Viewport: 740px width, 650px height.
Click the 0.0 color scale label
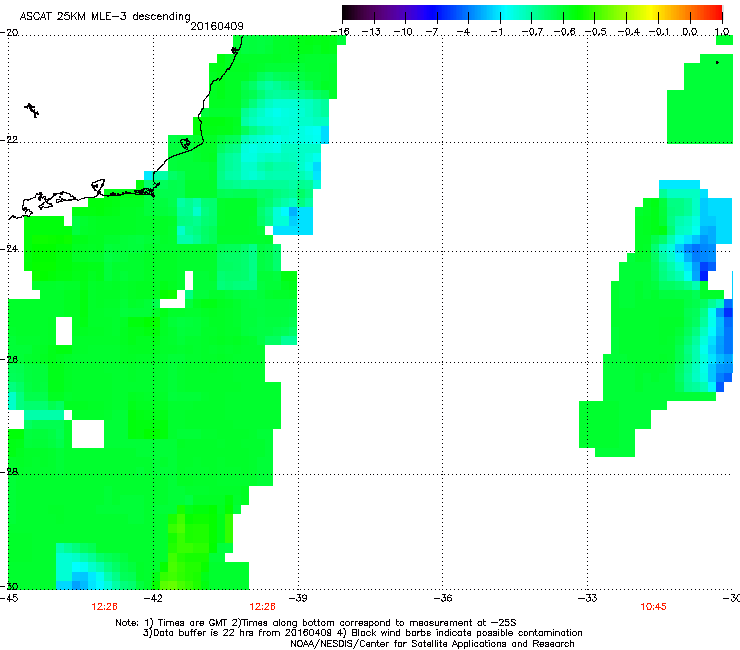pos(690,32)
